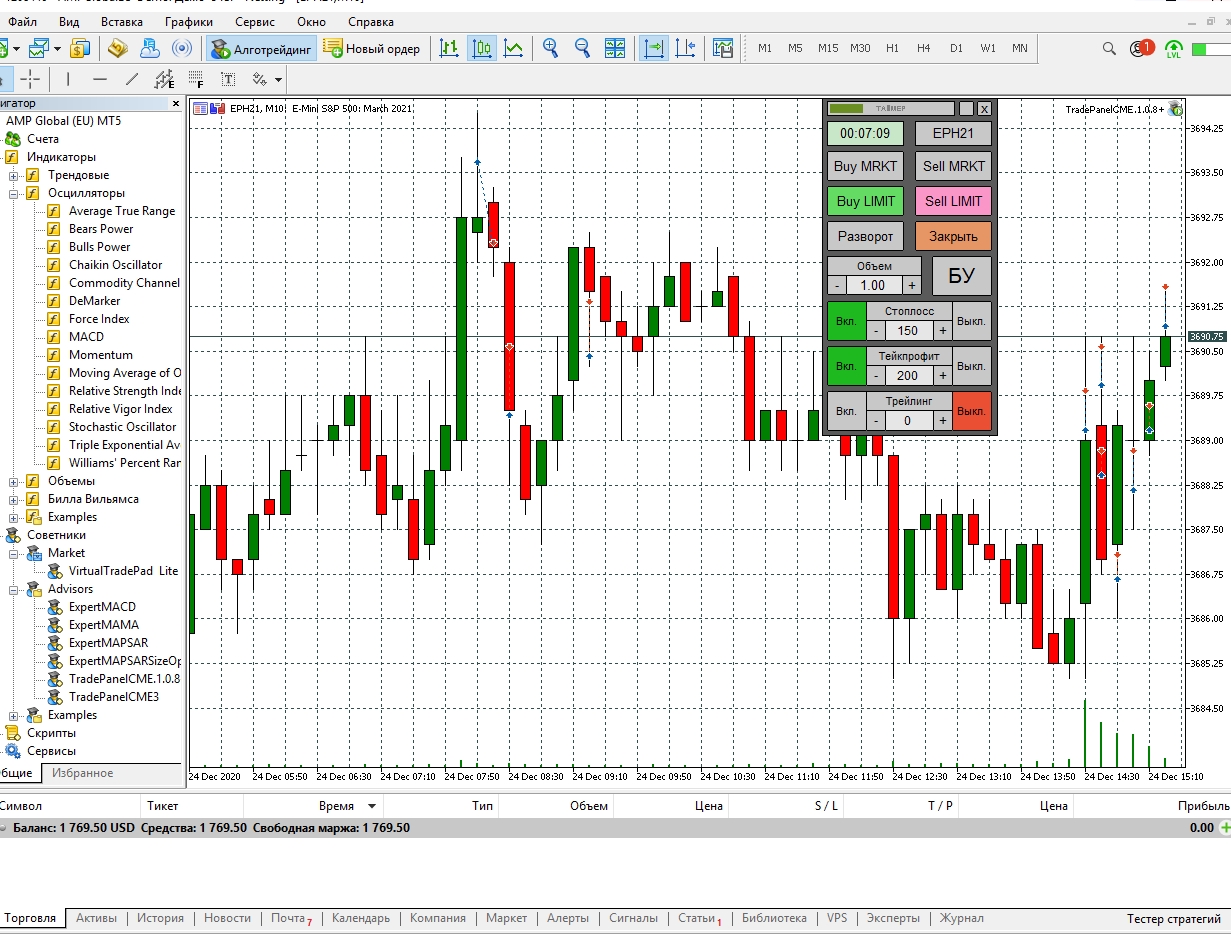The image size is (1231, 935).
Task: Select MACD indicator in Navigator
Action: tap(86, 337)
